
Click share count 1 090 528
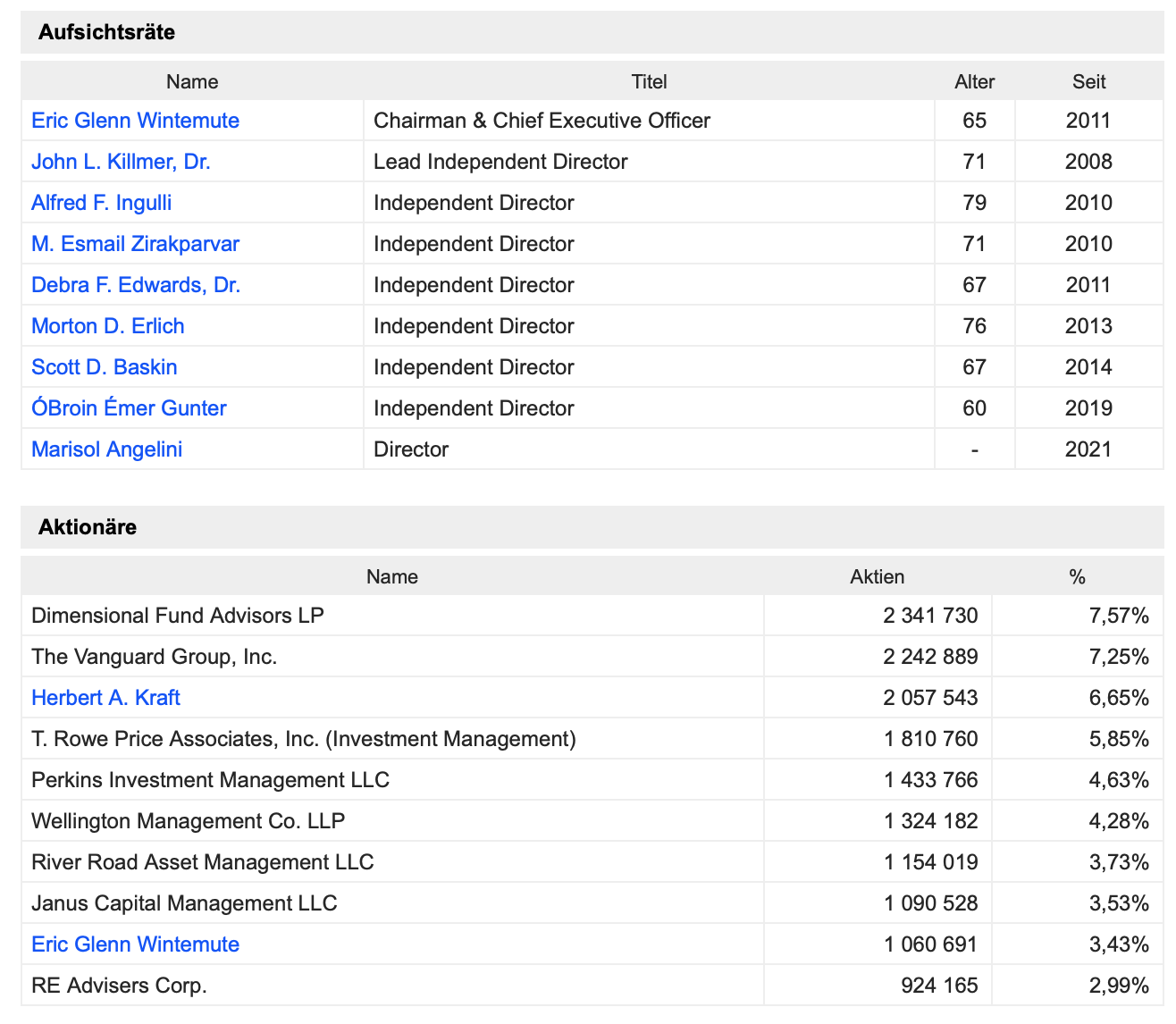930,903
